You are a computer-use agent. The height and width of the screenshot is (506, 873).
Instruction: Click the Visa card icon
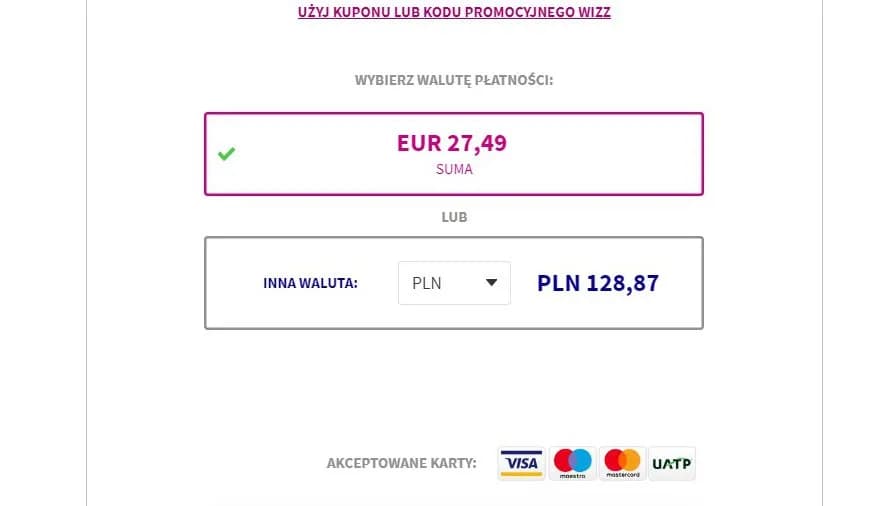click(521, 463)
